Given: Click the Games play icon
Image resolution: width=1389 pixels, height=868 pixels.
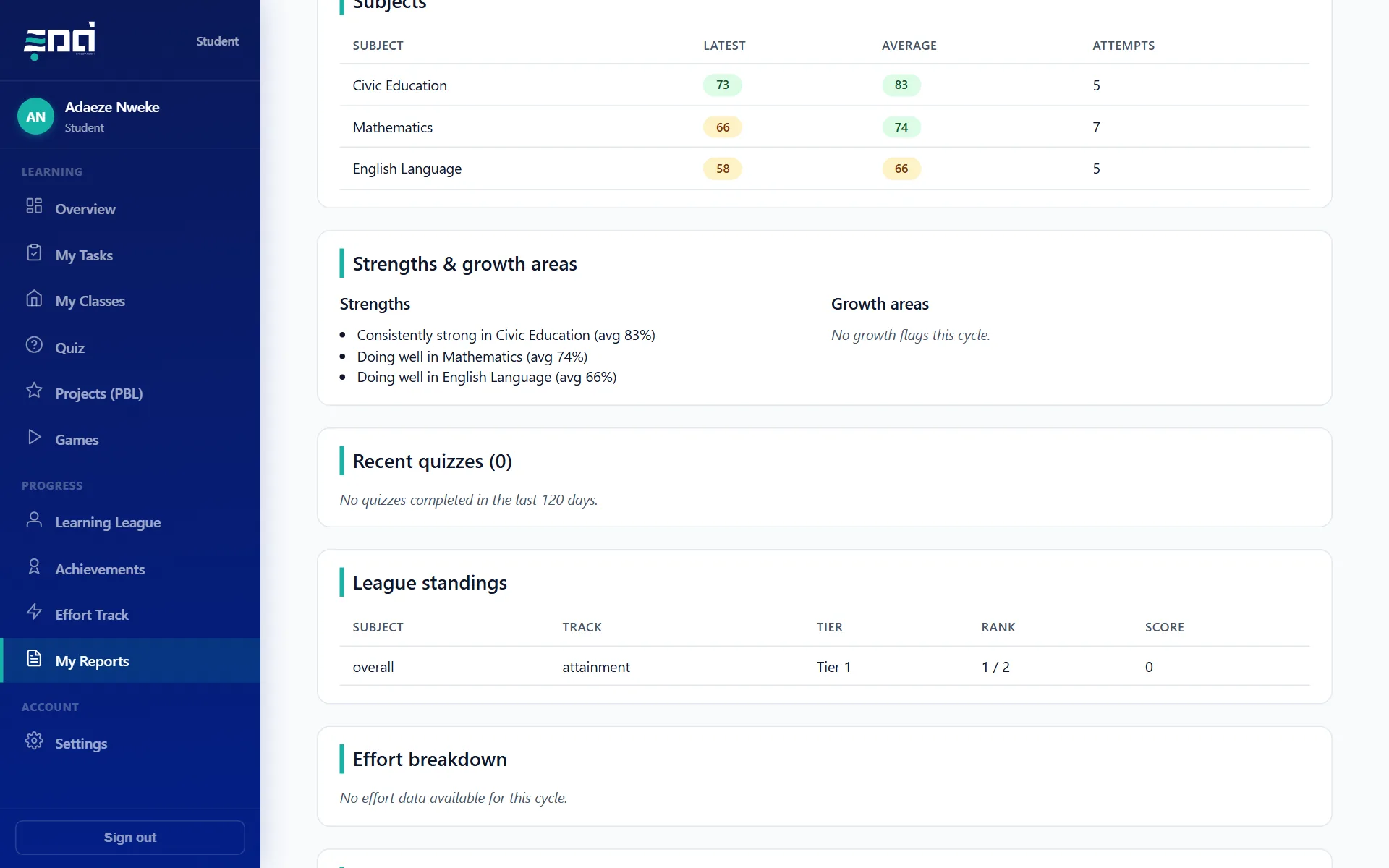Looking at the screenshot, I should 34,437.
